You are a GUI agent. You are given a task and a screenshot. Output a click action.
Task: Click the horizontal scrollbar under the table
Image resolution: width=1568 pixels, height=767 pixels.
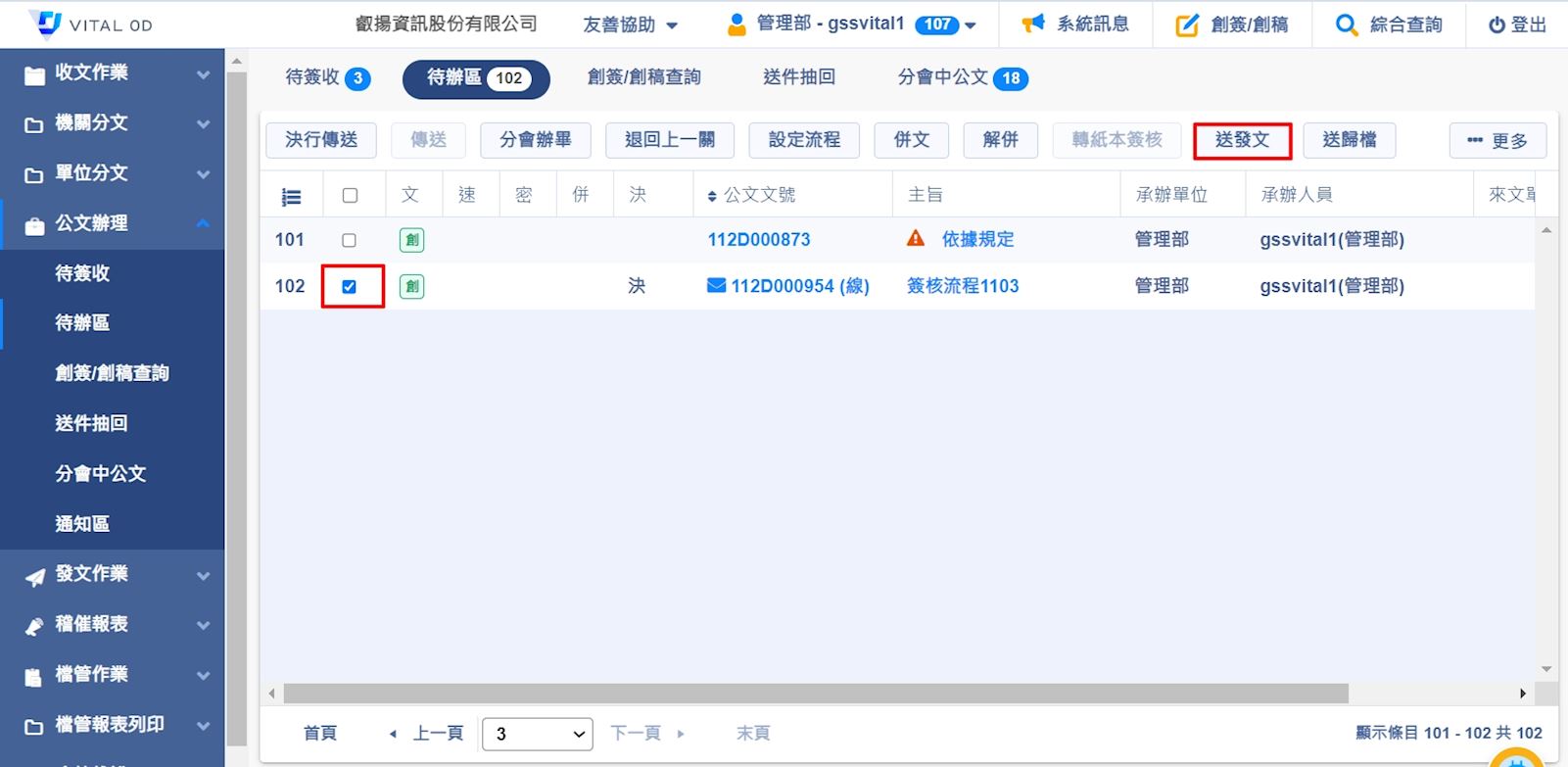[x=815, y=694]
